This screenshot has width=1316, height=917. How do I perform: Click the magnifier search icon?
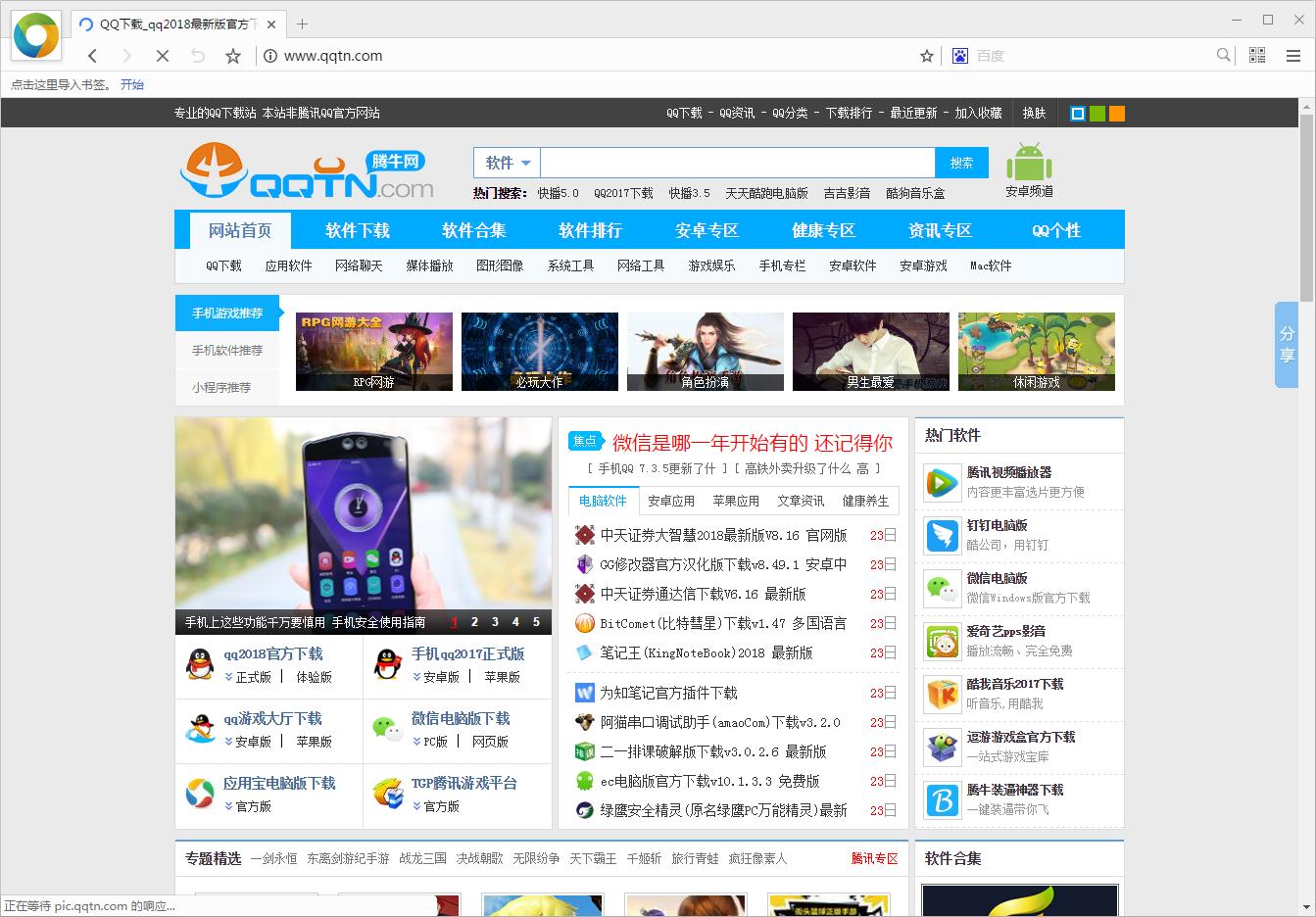click(x=1223, y=56)
